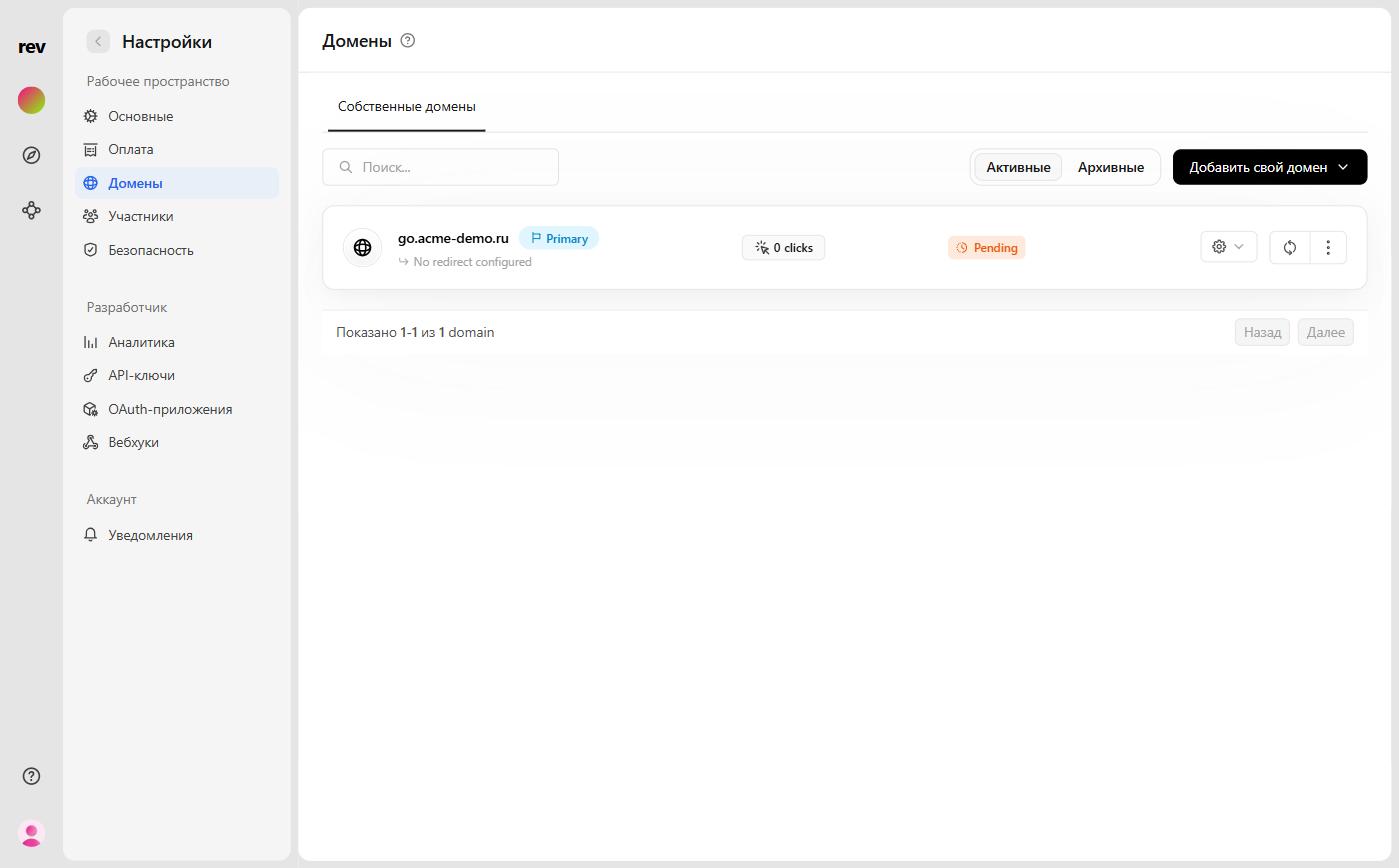Open Аналитика section
This screenshot has height=868, width=1399.
coord(177,342)
